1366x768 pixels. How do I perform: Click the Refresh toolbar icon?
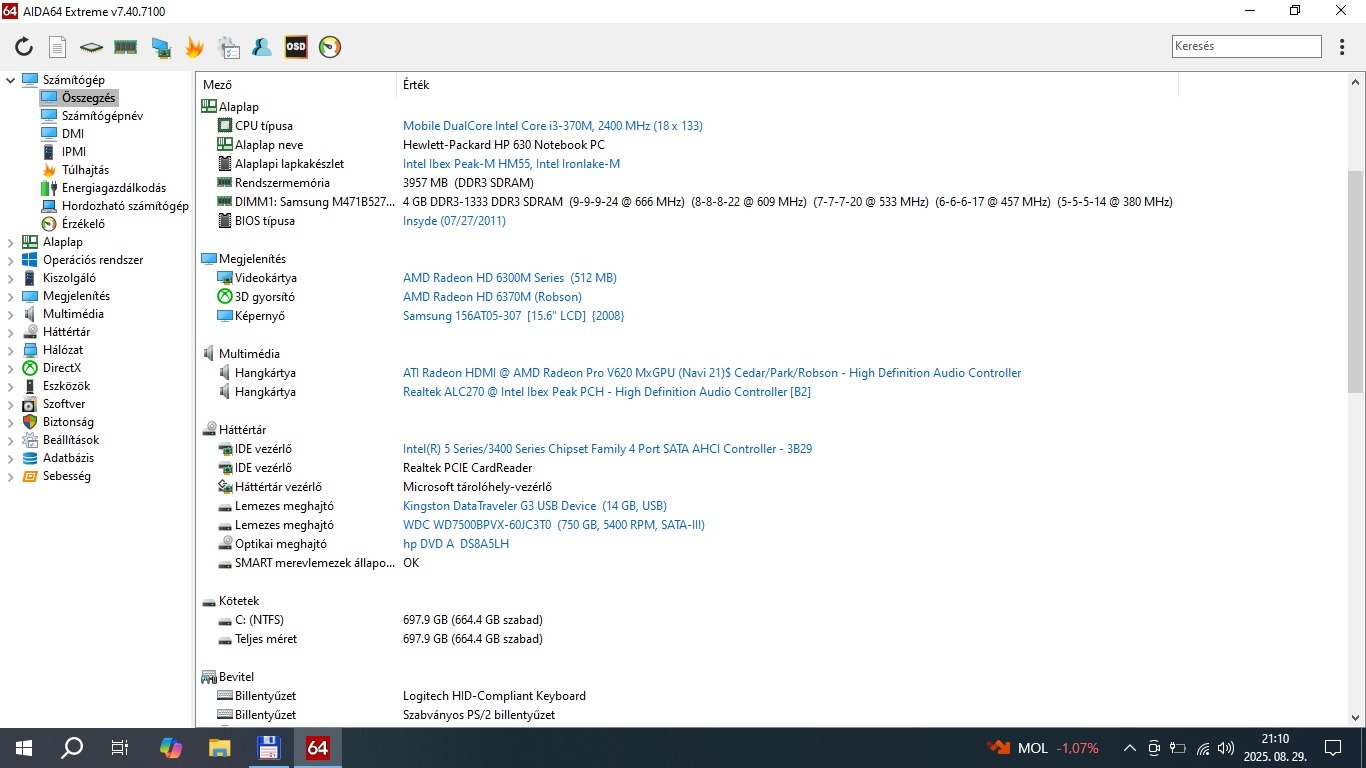tap(24, 47)
